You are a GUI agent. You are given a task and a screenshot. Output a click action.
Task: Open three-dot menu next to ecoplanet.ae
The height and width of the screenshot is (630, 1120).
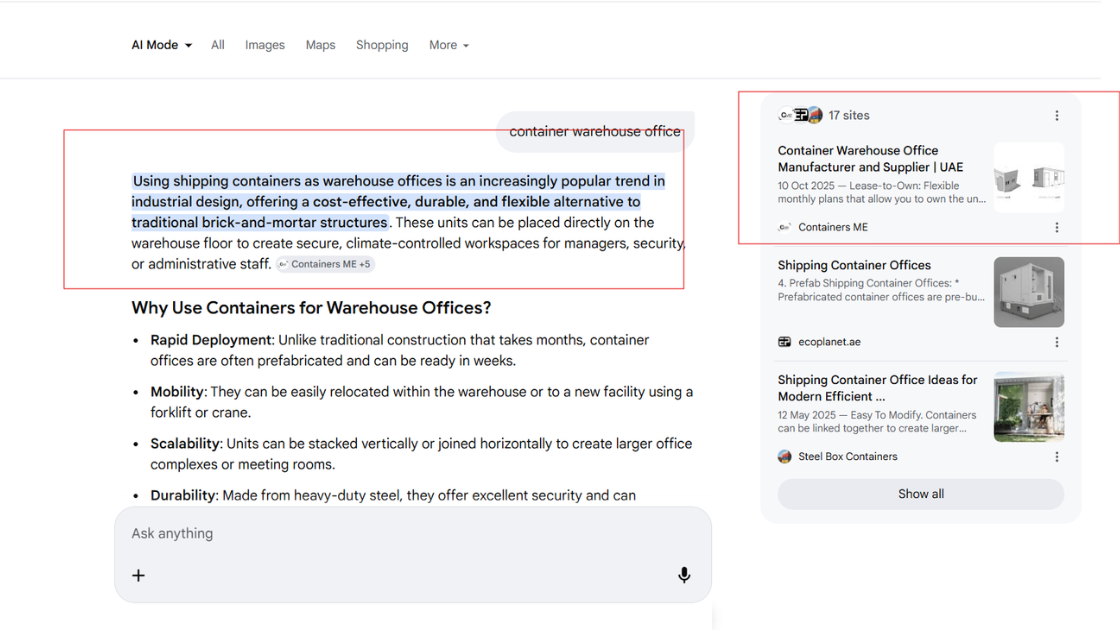point(1057,342)
